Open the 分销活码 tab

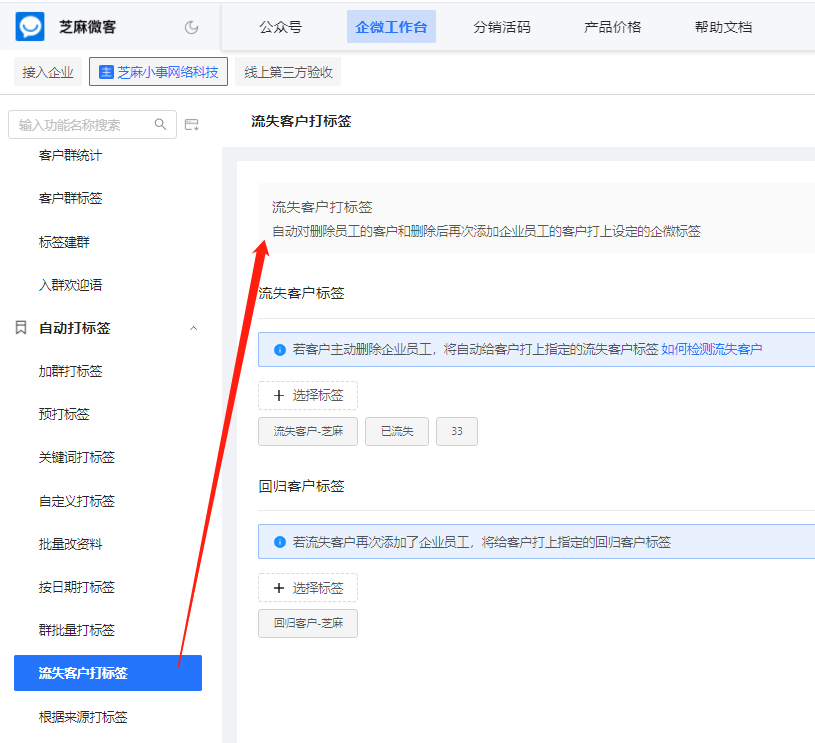click(502, 27)
